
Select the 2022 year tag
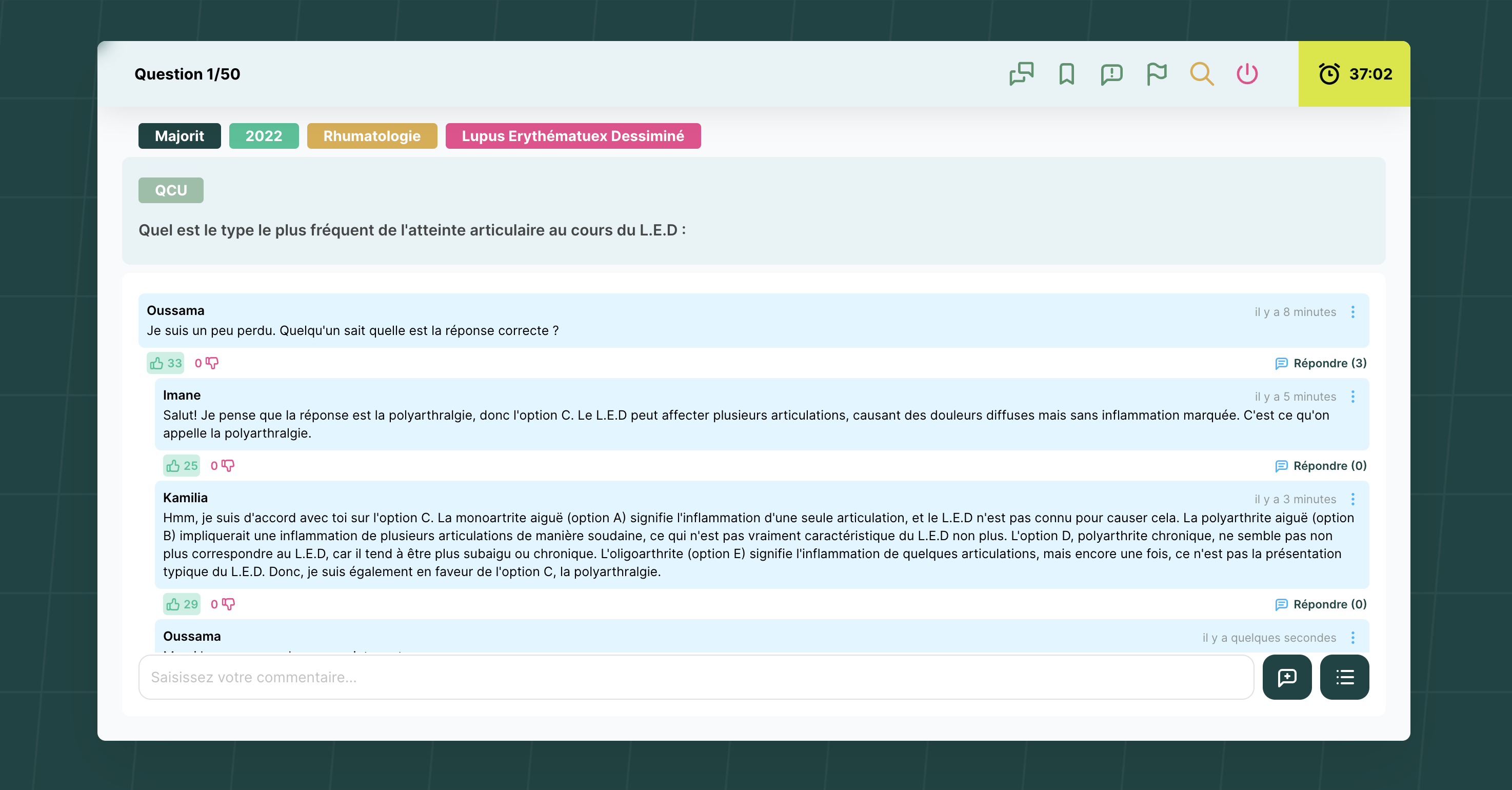pyautogui.click(x=264, y=135)
